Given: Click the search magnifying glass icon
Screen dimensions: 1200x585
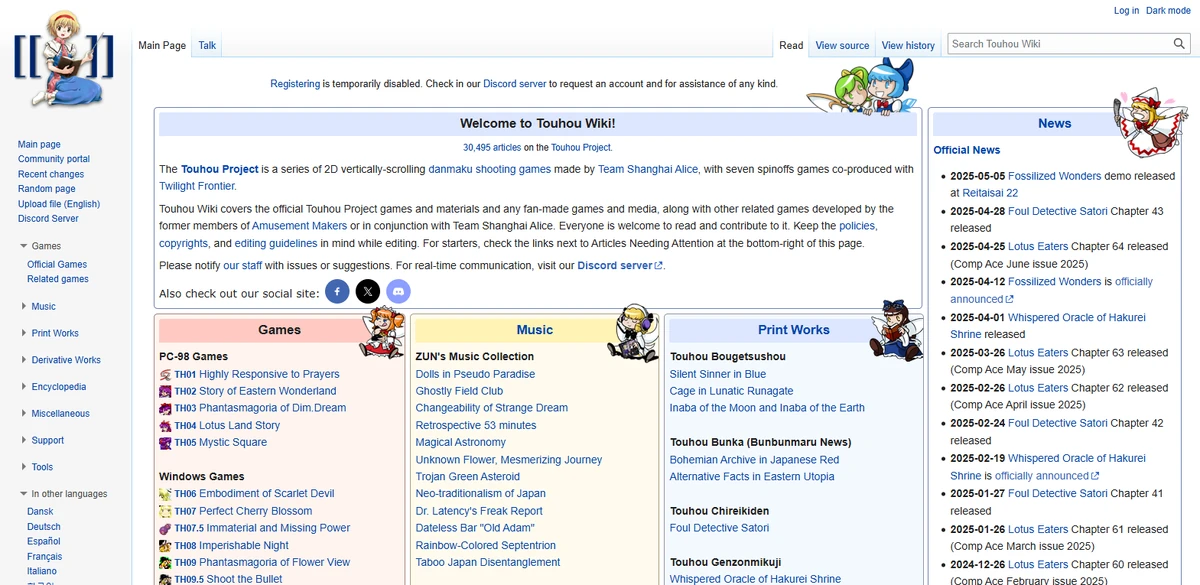Looking at the screenshot, I should tap(1179, 44).
